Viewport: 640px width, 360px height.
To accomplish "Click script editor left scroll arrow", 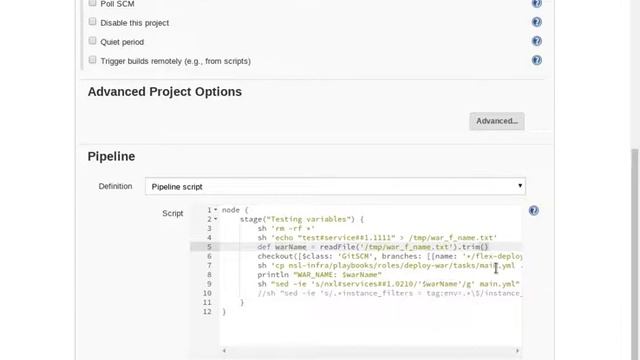I will pyautogui.click(x=224, y=351).
